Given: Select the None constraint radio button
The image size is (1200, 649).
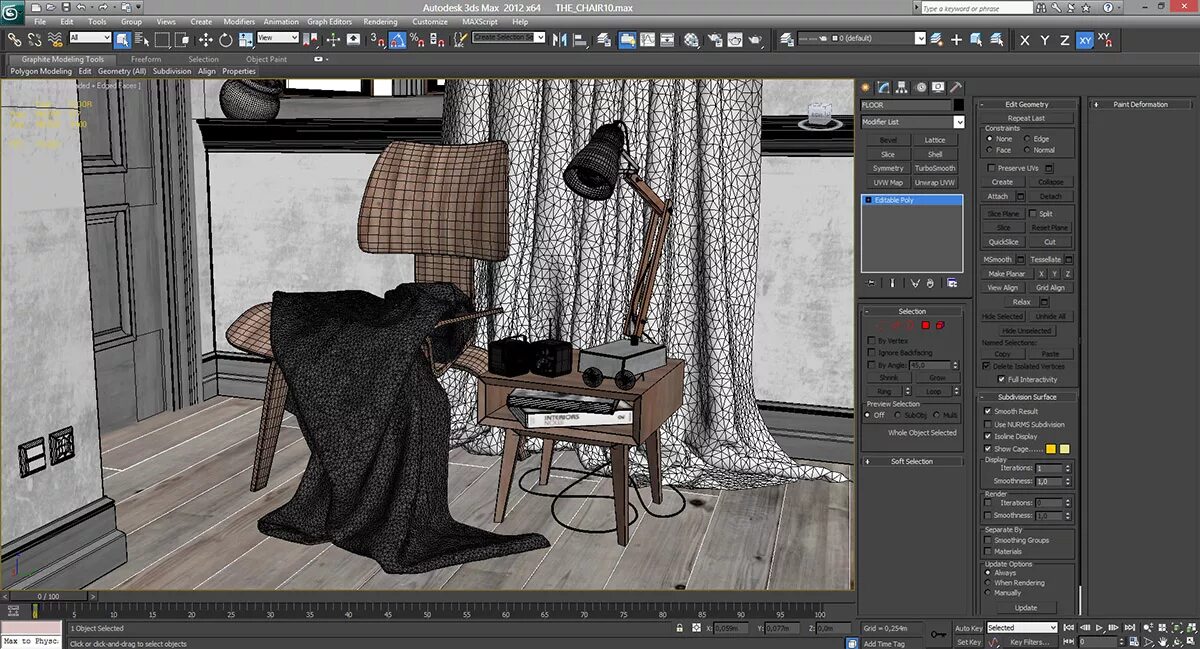Looking at the screenshot, I should pyautogui.click(x=990, y=138).
